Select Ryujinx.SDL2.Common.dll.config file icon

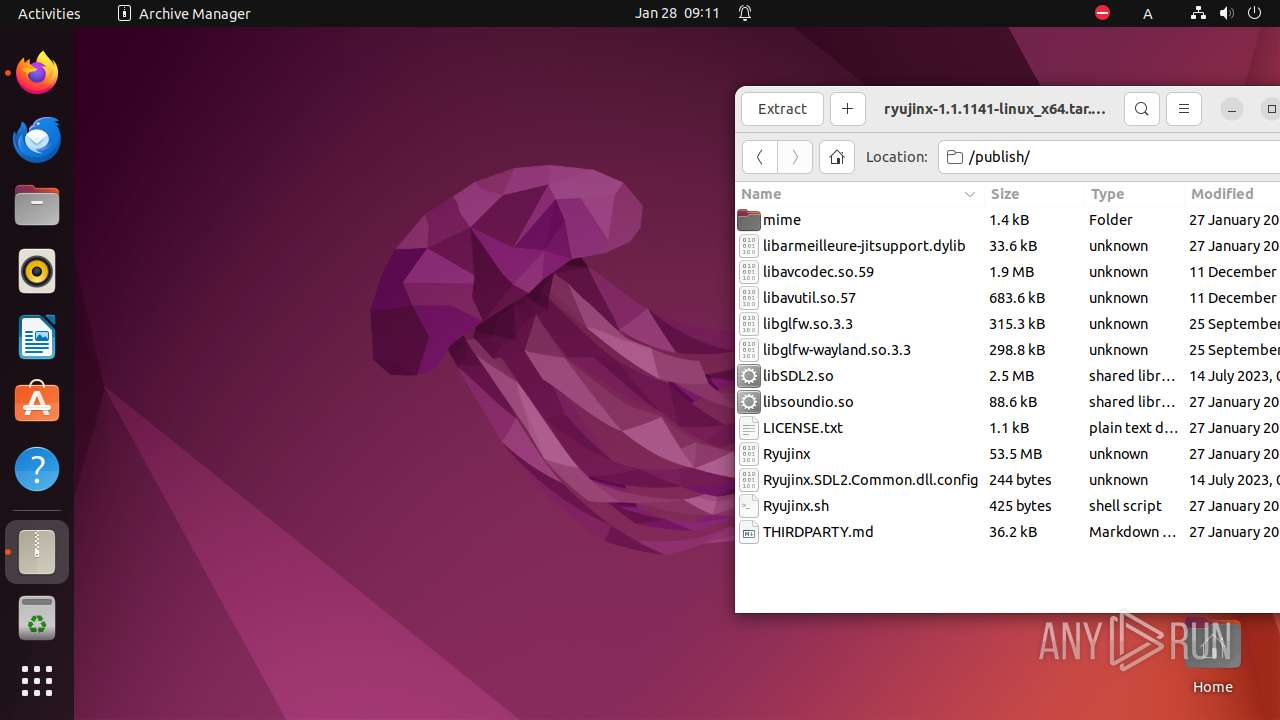coord(749,480)
